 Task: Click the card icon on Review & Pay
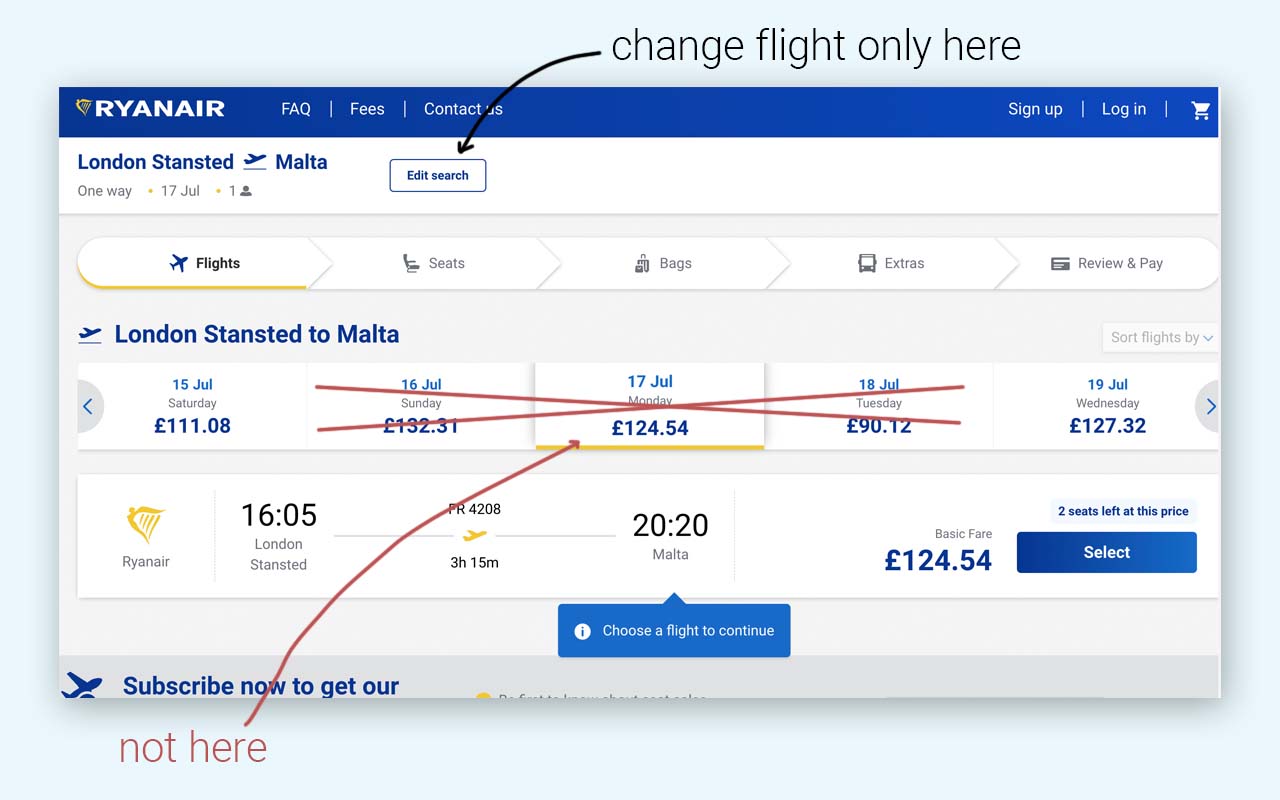tap(1062, 263)
